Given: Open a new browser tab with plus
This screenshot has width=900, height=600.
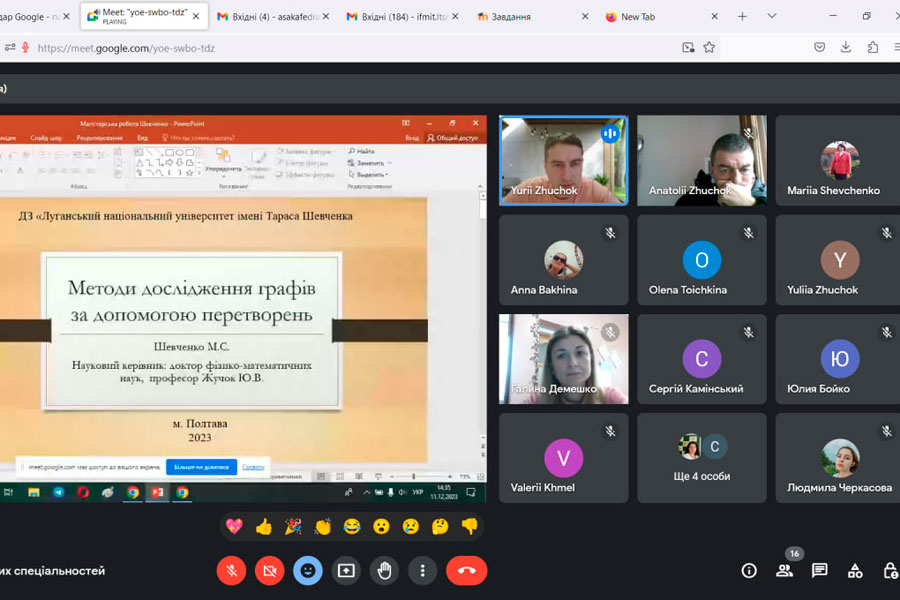Looking at the screenshot, I should point(742,17).
